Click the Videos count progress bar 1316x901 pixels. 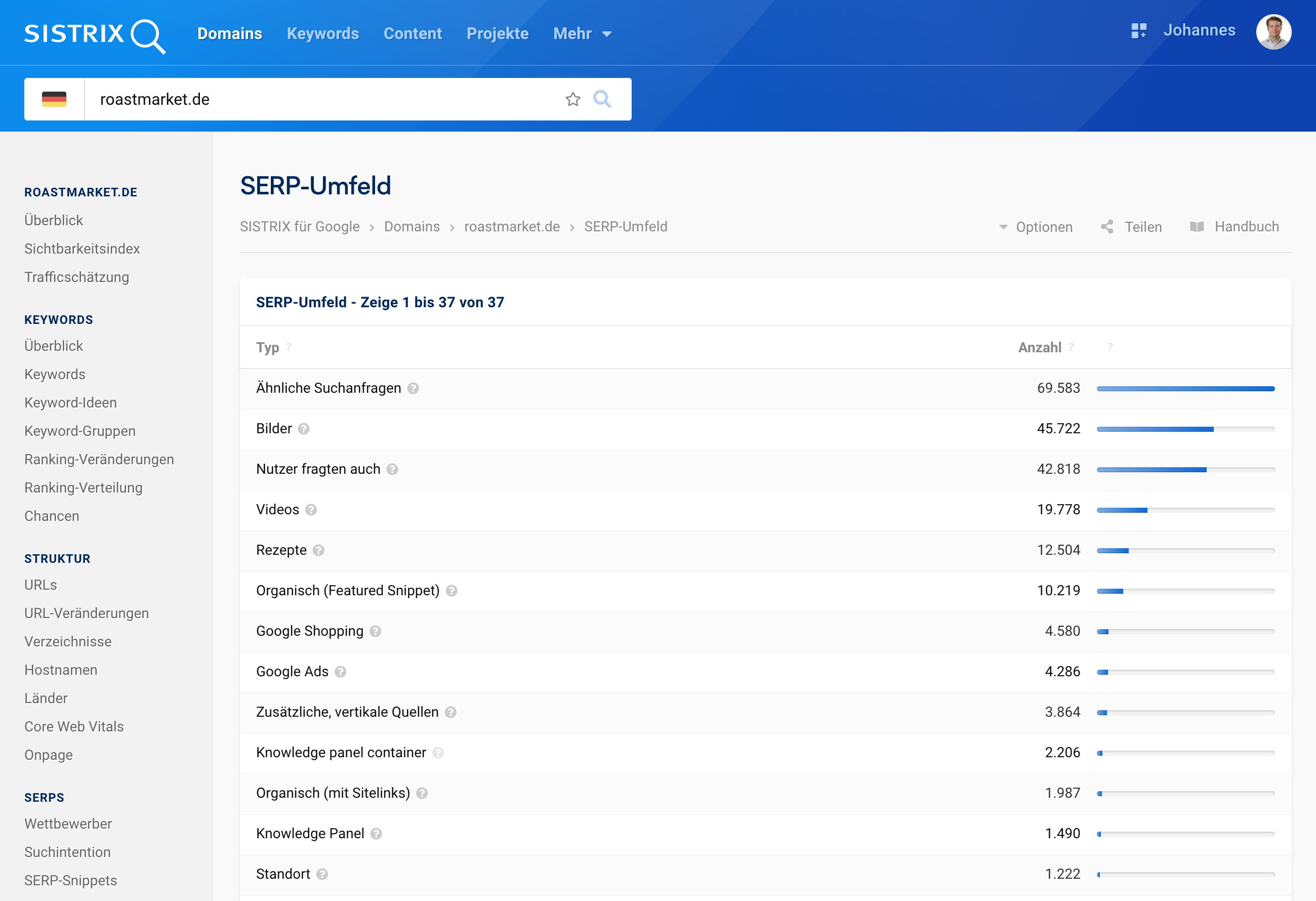1185,510
